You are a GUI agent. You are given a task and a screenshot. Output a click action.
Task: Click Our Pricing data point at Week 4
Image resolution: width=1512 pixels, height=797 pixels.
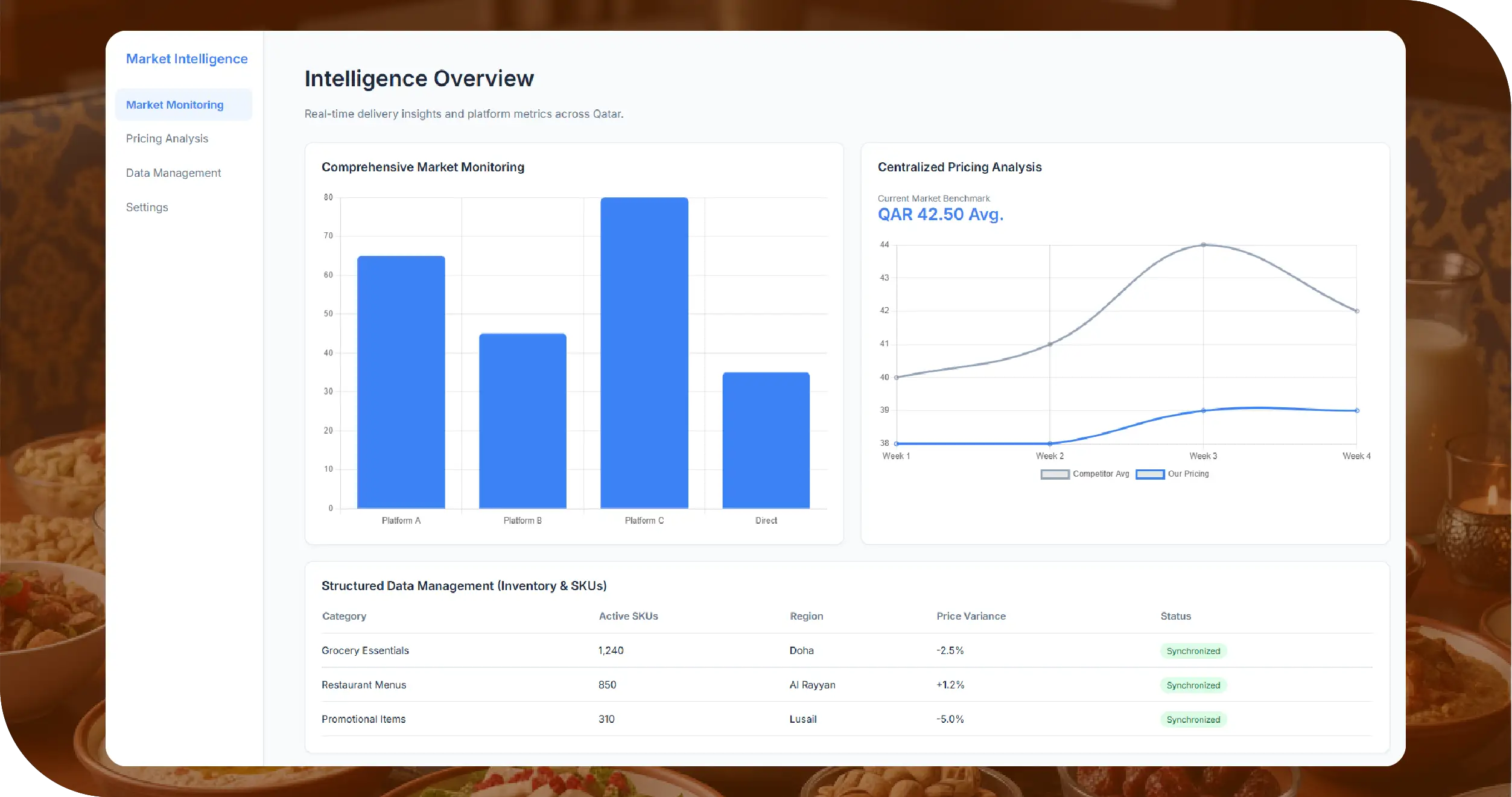click(x=1357, y=411)
